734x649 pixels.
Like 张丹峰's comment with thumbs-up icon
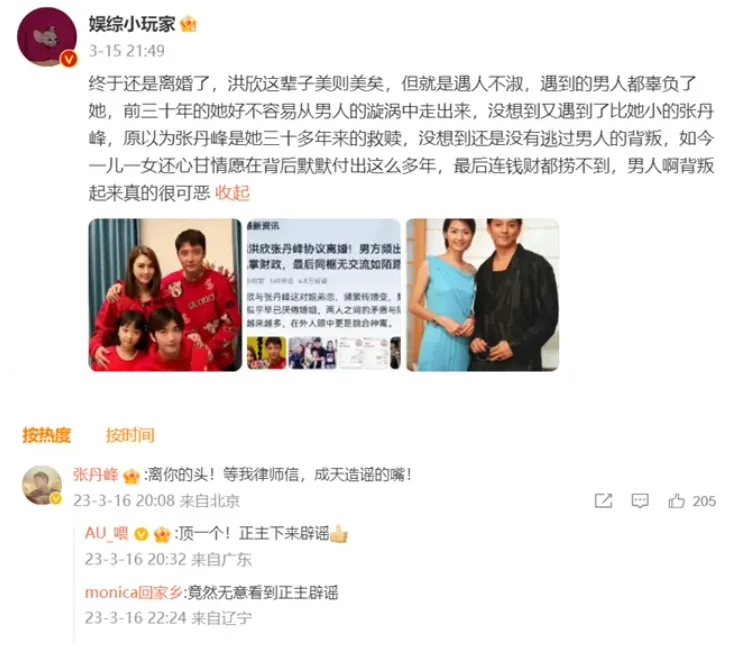(x=676, y=501)
